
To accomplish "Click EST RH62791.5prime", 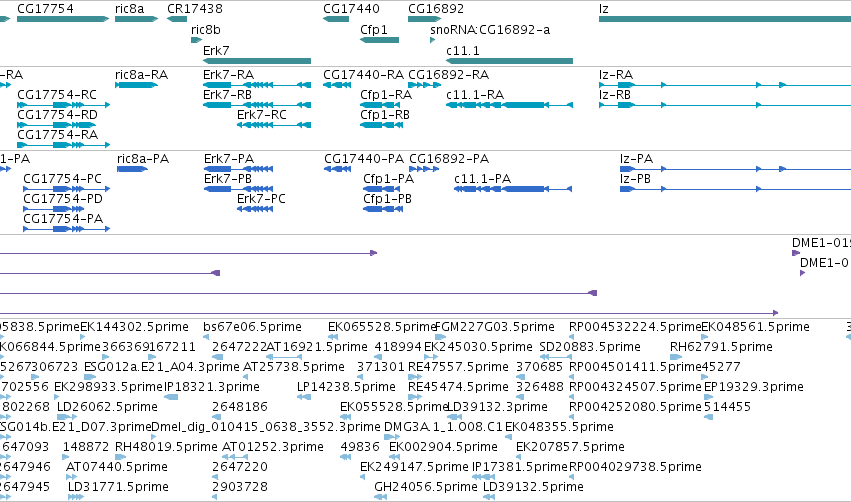I will tap(720, 347).
